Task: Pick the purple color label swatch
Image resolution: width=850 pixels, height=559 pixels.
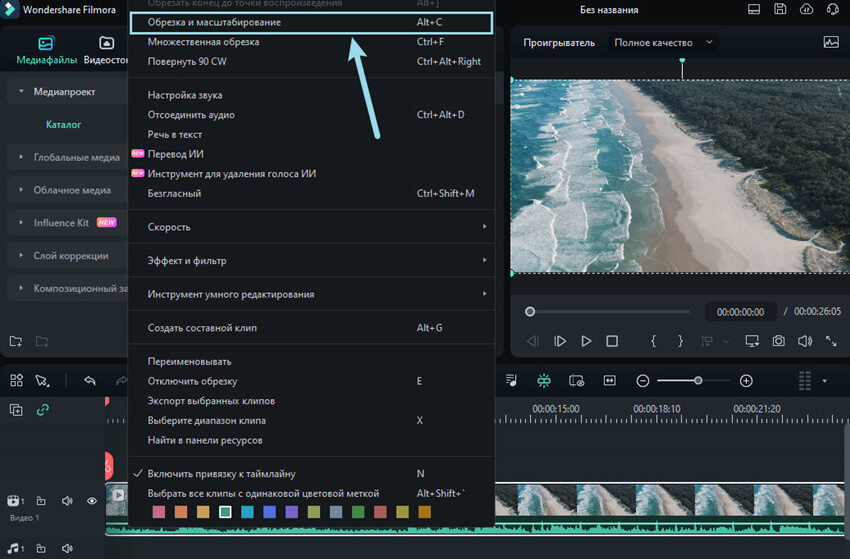Action: coord(292,512)
